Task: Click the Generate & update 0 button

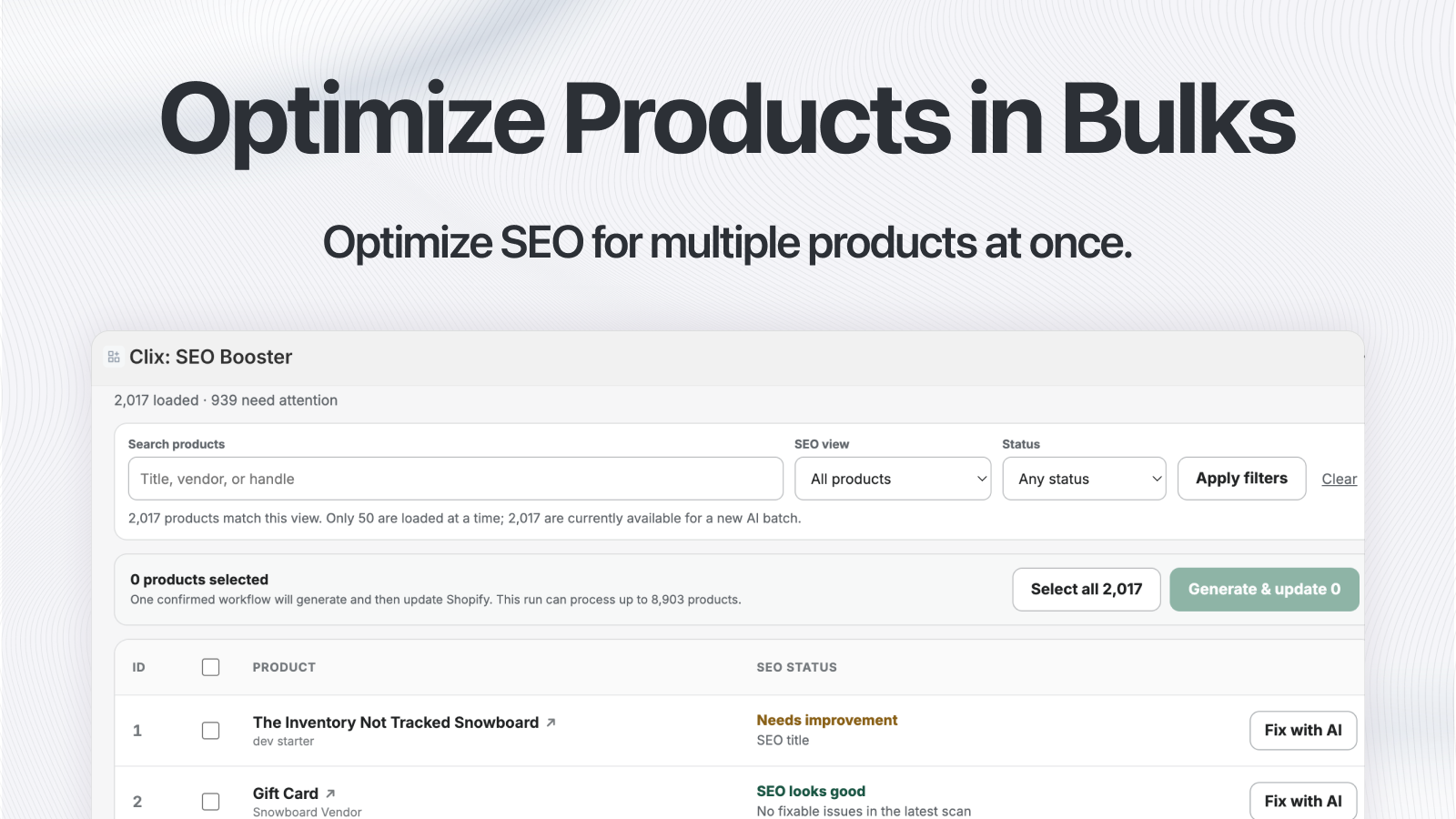Action: (1264, 590)
